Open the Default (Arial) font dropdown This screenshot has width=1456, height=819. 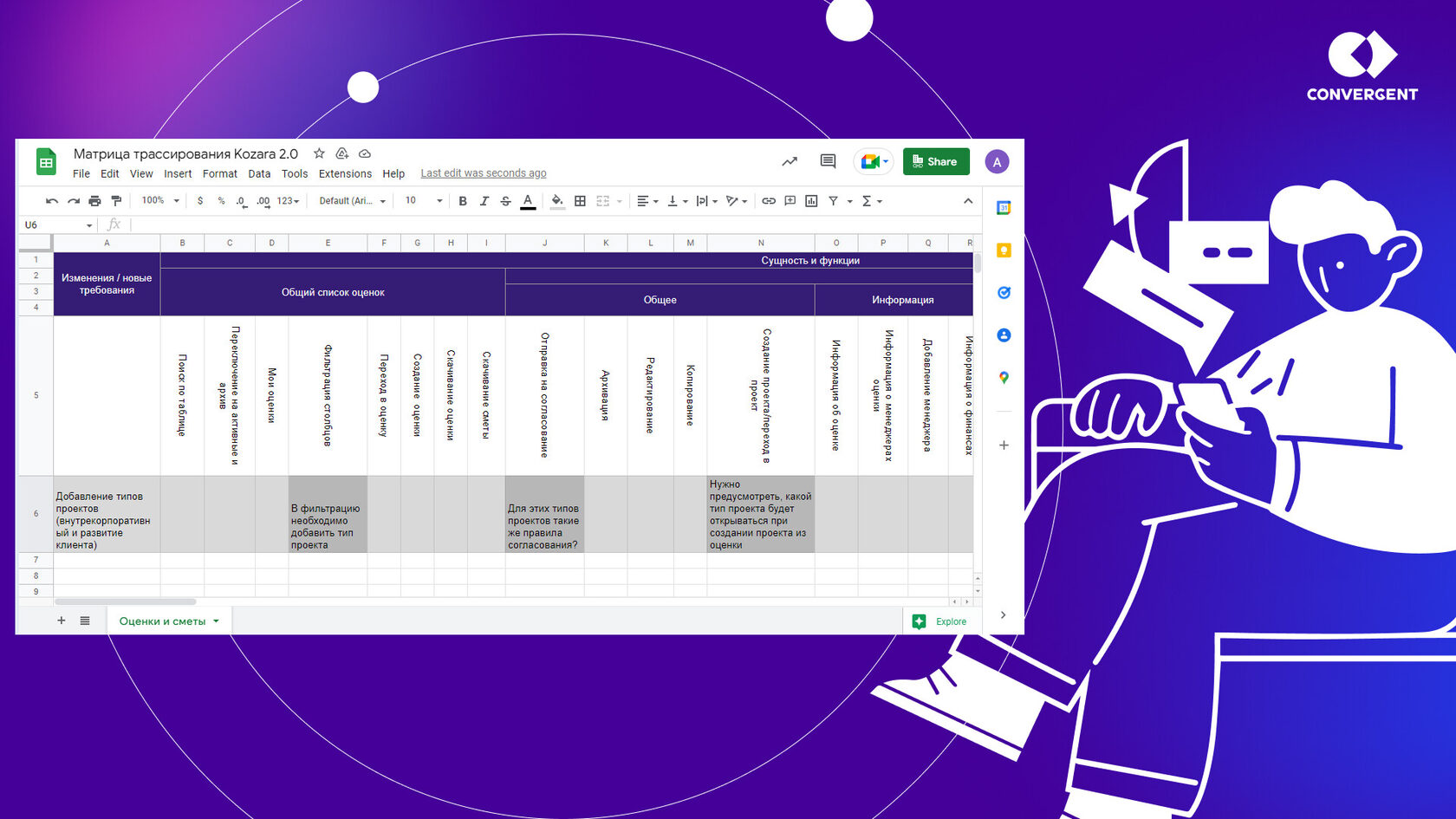[352, 201]
